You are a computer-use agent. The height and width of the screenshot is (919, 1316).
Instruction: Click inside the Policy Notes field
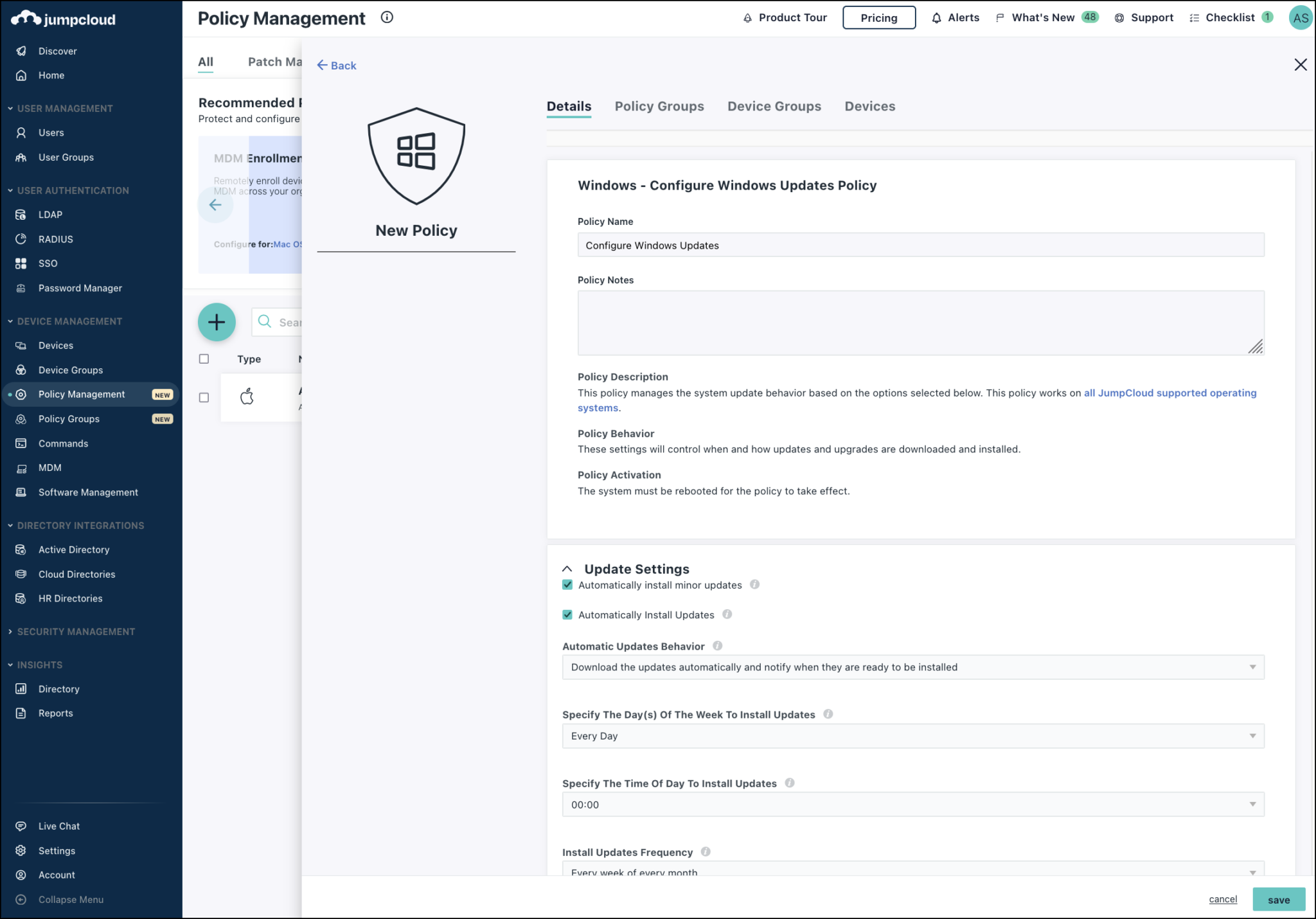click(x=920, y=323)
